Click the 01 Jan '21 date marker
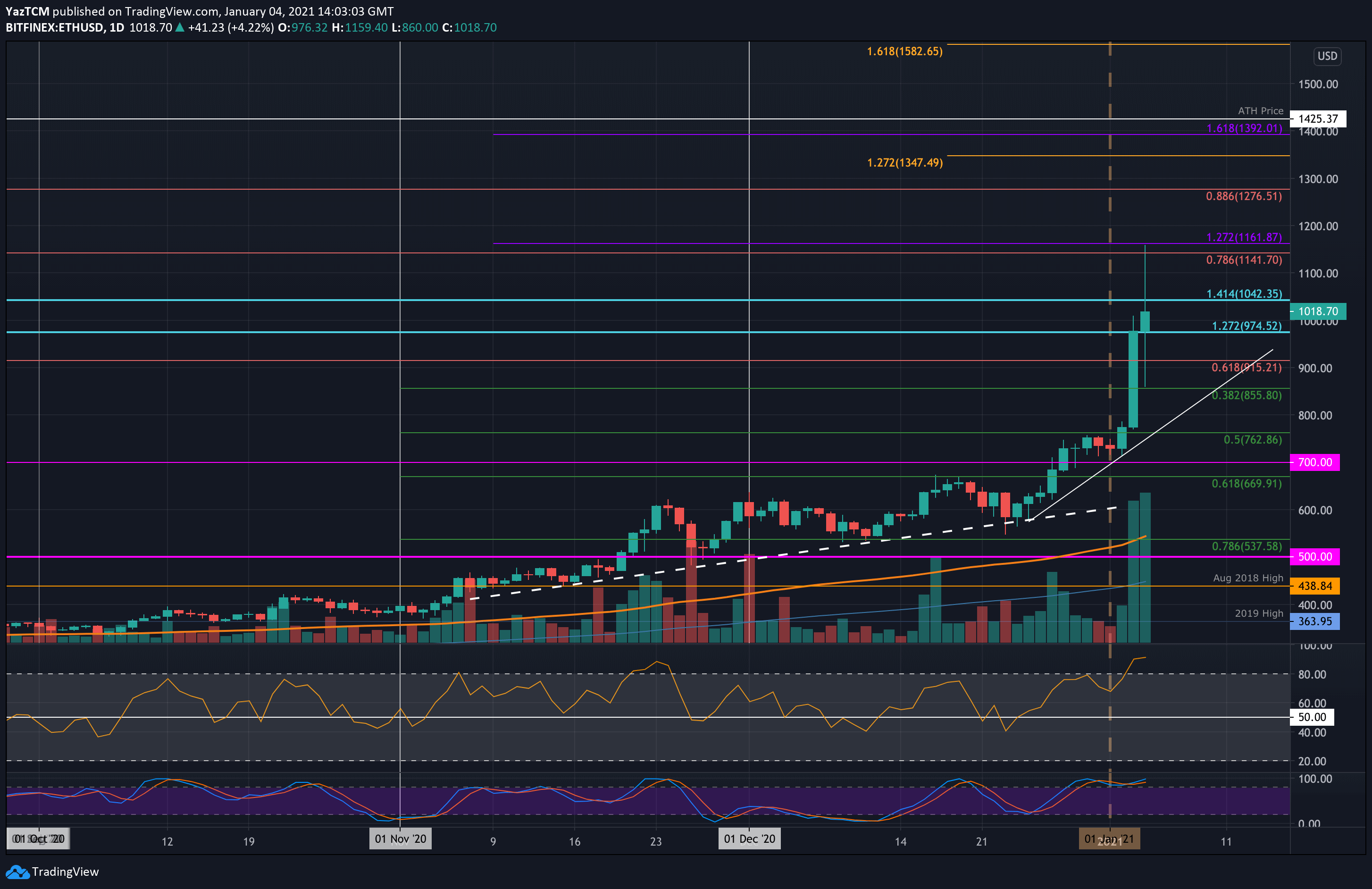This screenshot has width=1372, height=889. pos(1109,839)
